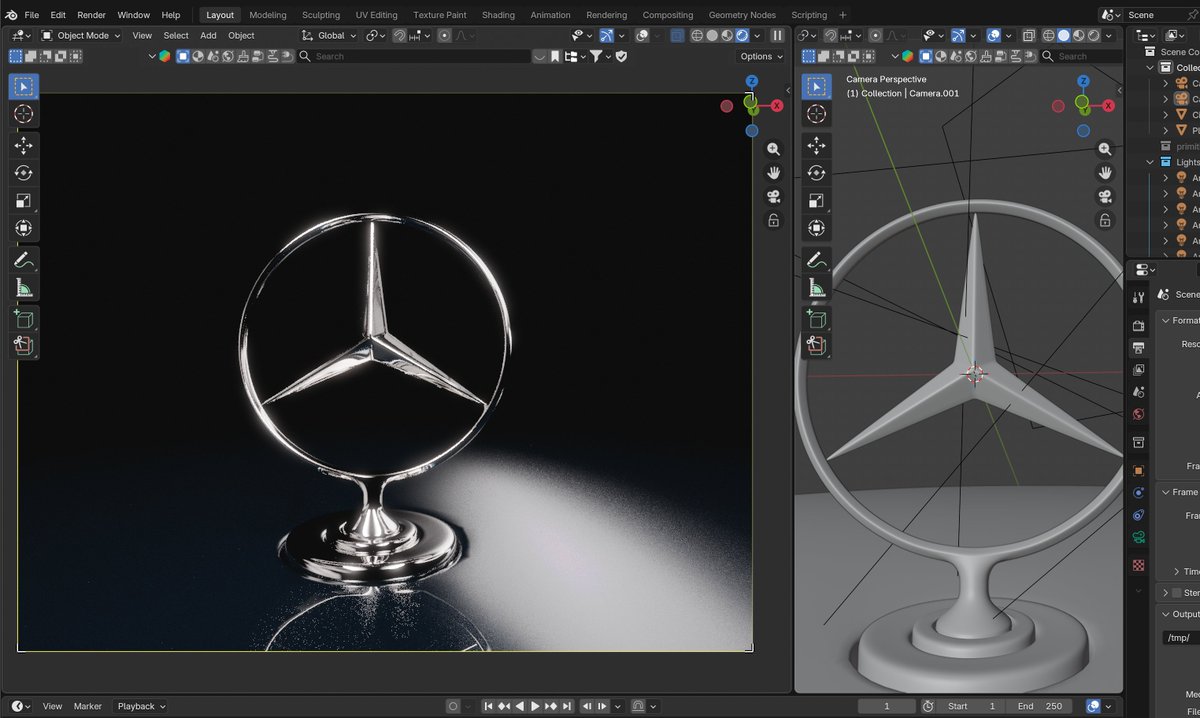Open Global transform orientation dropdown
Screen dimensions: 1200x718
click(x=329, y=35)
